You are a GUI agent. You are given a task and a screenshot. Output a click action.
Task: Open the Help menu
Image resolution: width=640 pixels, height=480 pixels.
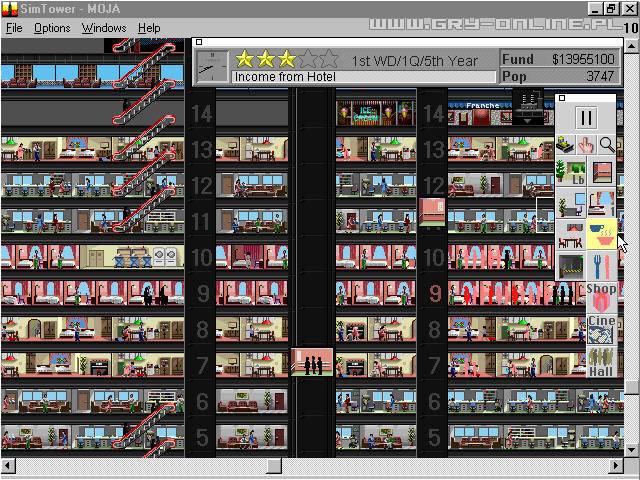[149, 28]
